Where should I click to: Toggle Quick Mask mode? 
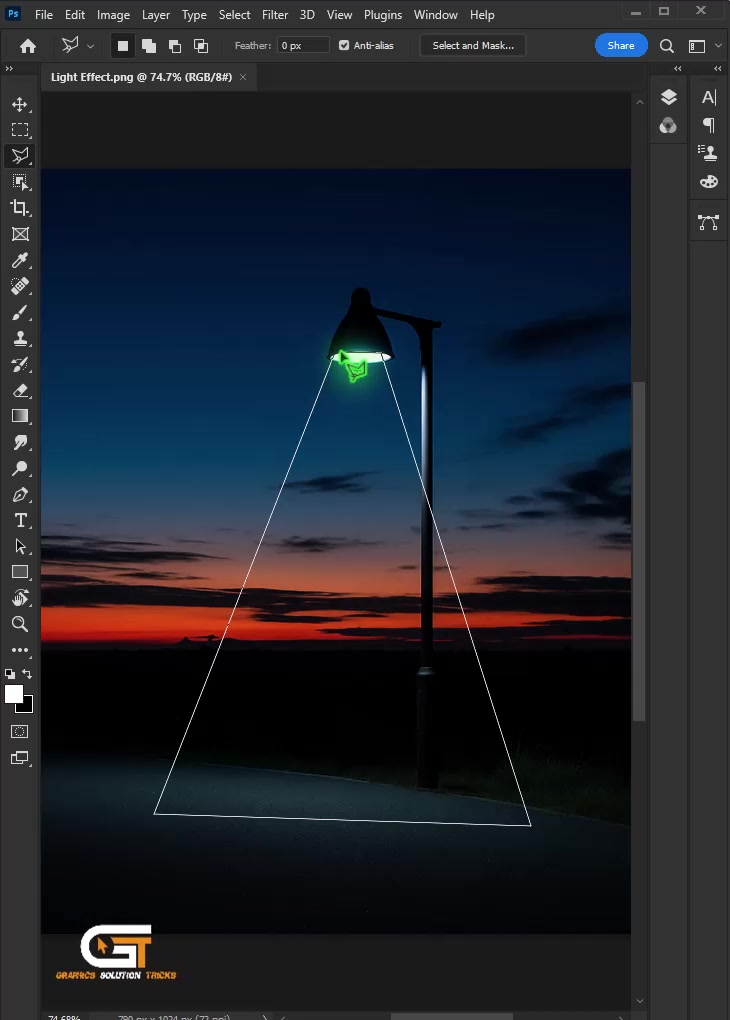click(20, 731)
